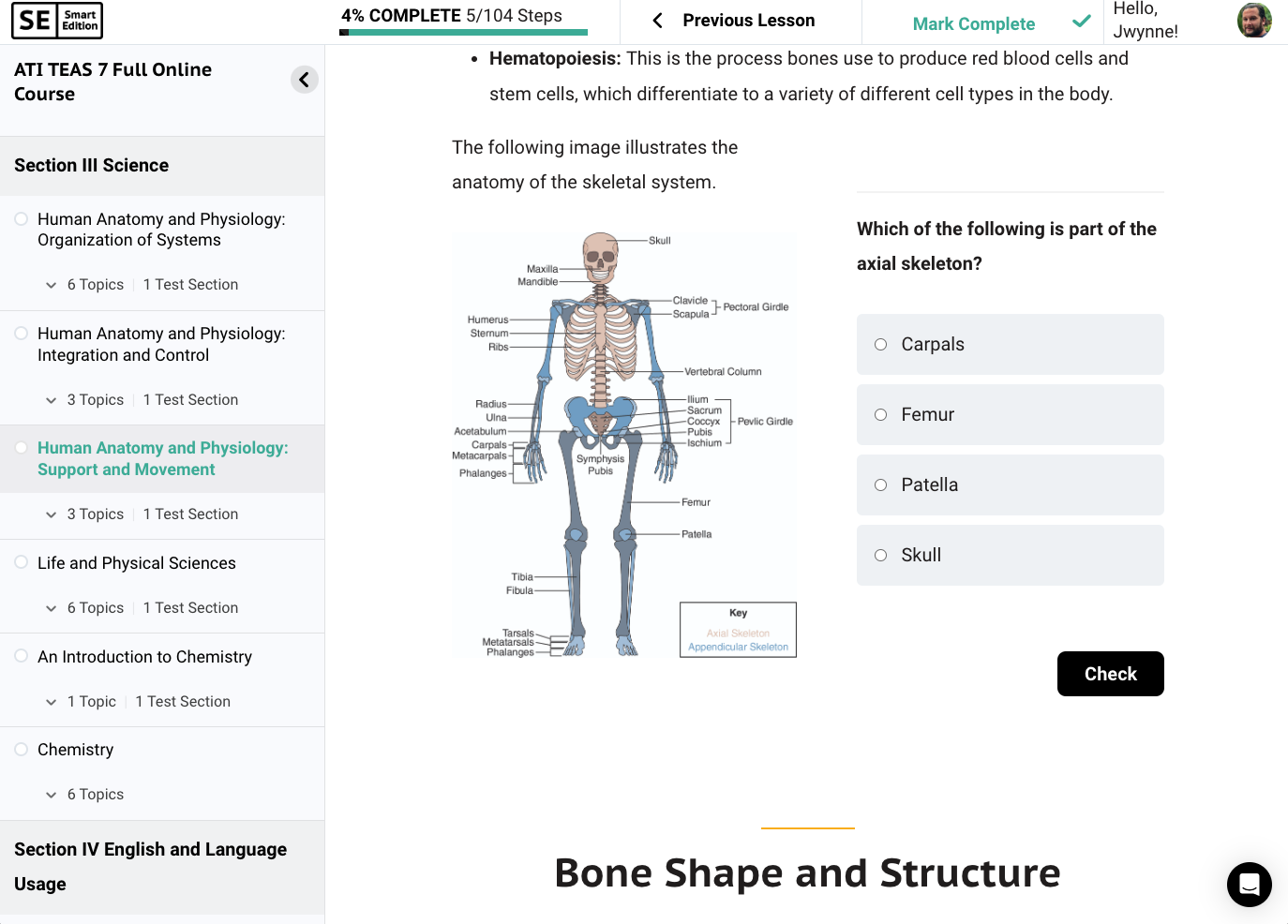Click the profile avatar image

pos(1255,20)
